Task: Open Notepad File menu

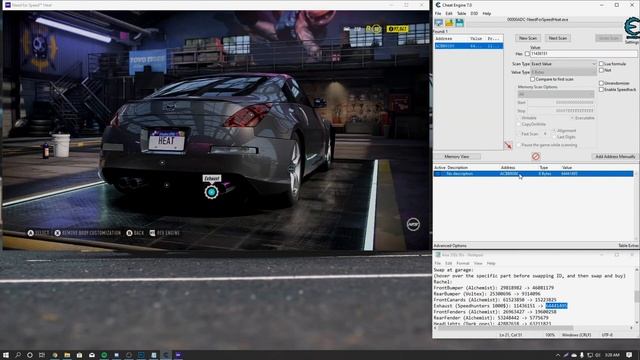Action: (438, 263)
